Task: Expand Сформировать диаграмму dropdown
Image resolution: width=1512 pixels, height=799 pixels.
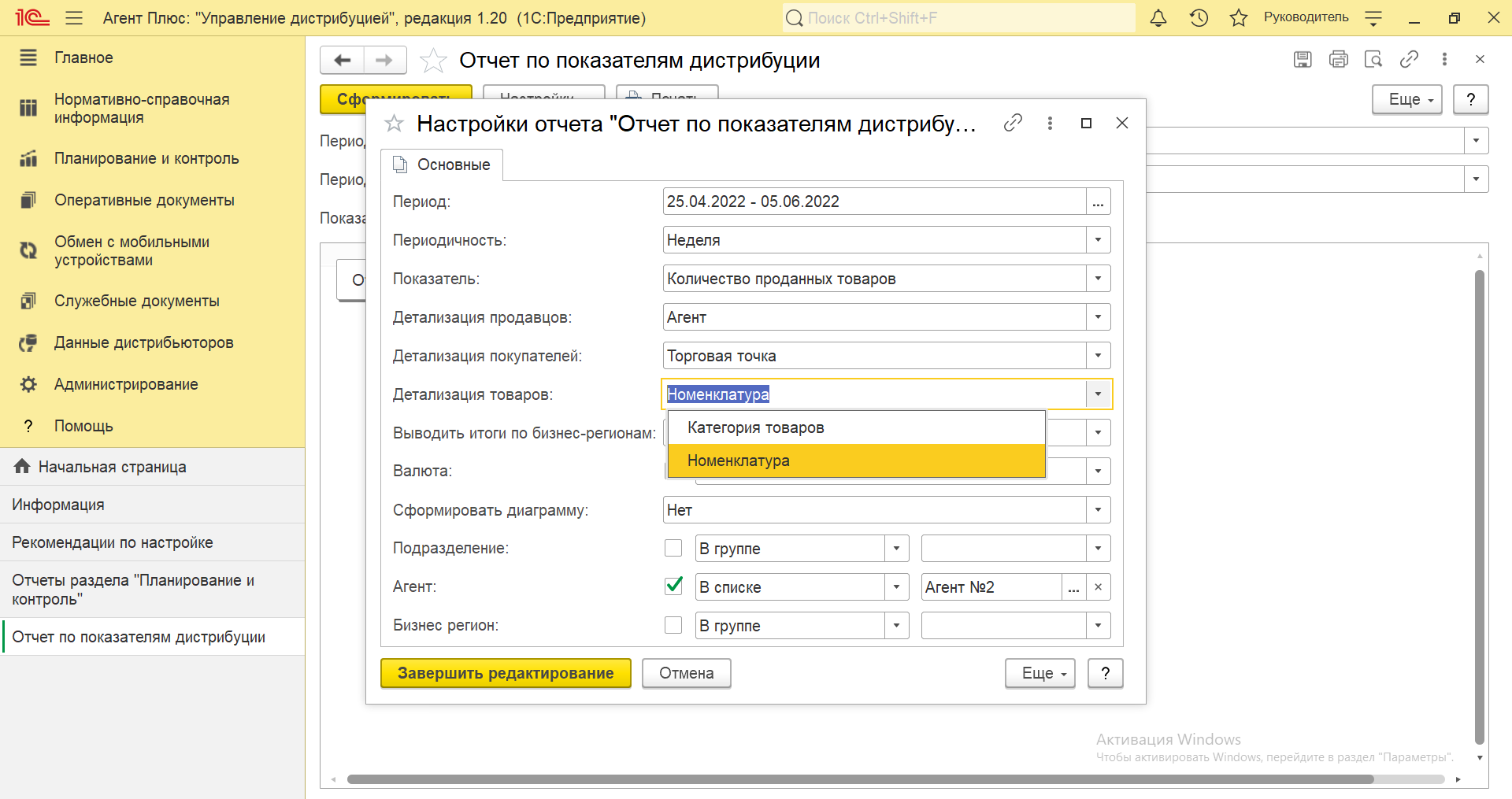Action: coord(1098,510)
